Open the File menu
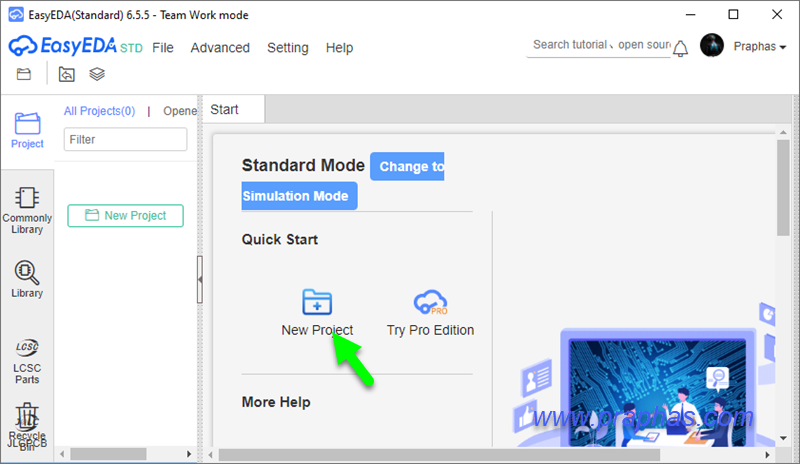The image size is (800, 464). 163,47
